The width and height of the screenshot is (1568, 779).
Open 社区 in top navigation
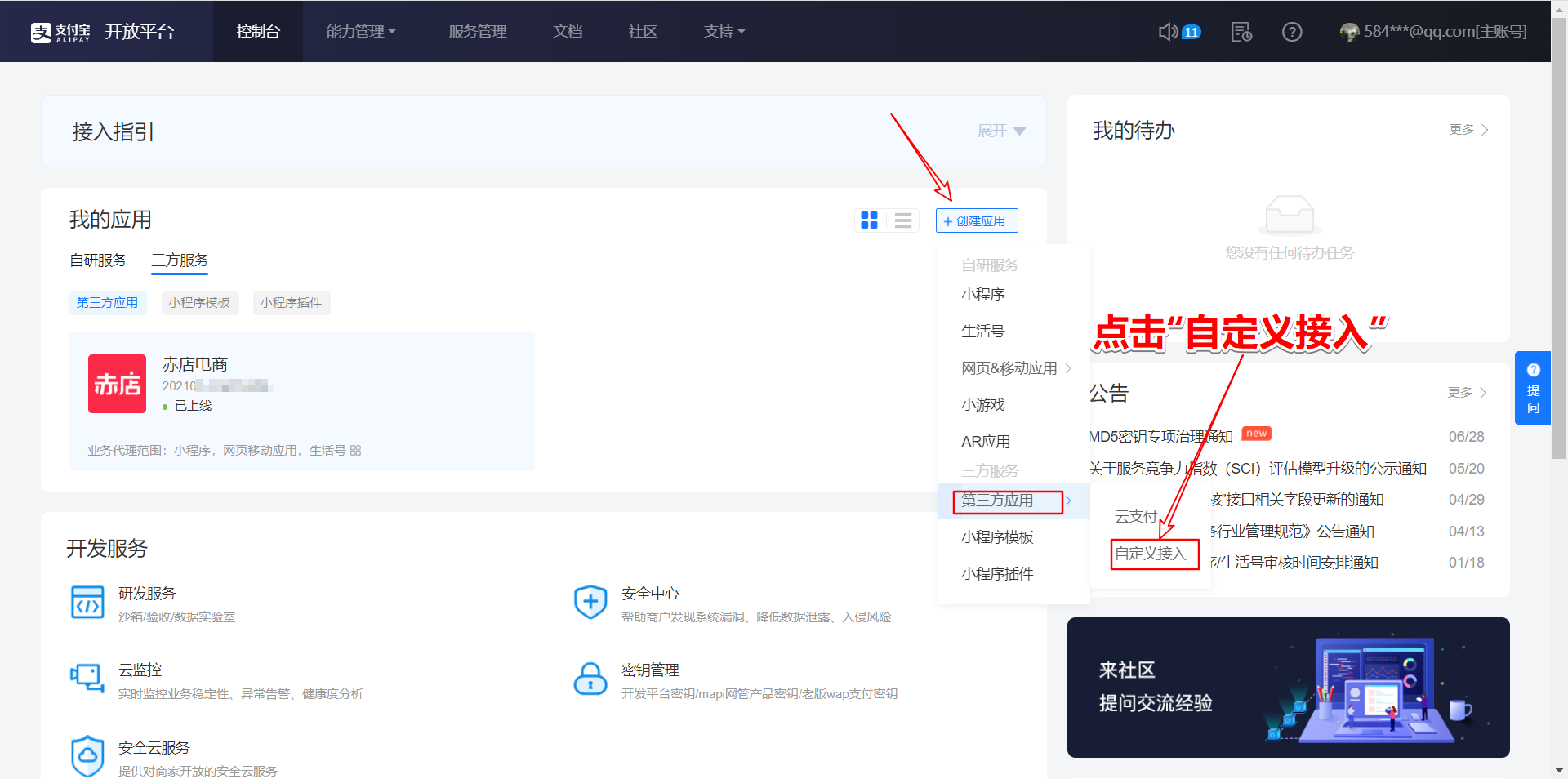643,32
